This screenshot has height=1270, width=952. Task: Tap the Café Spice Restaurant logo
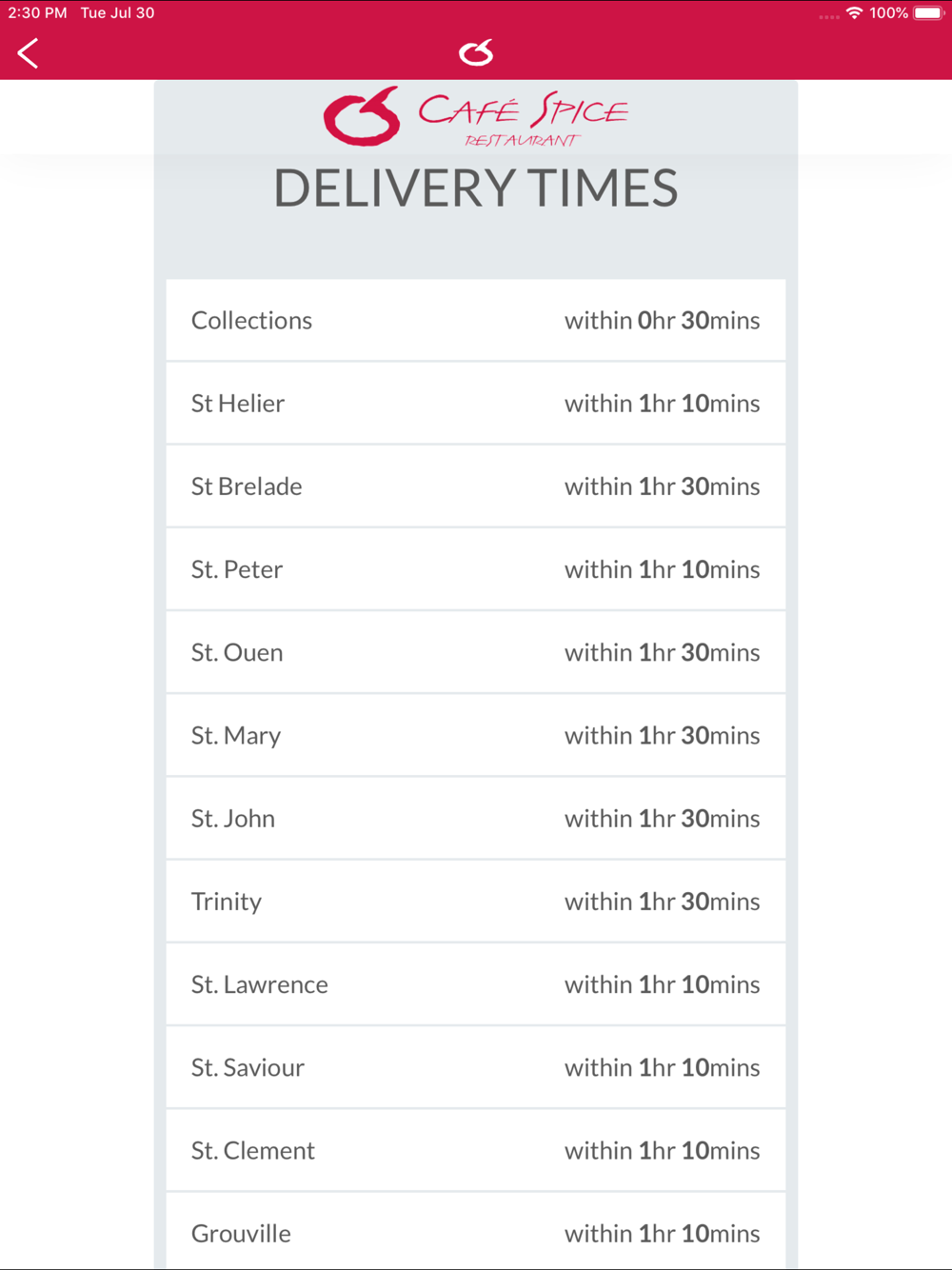475,116
